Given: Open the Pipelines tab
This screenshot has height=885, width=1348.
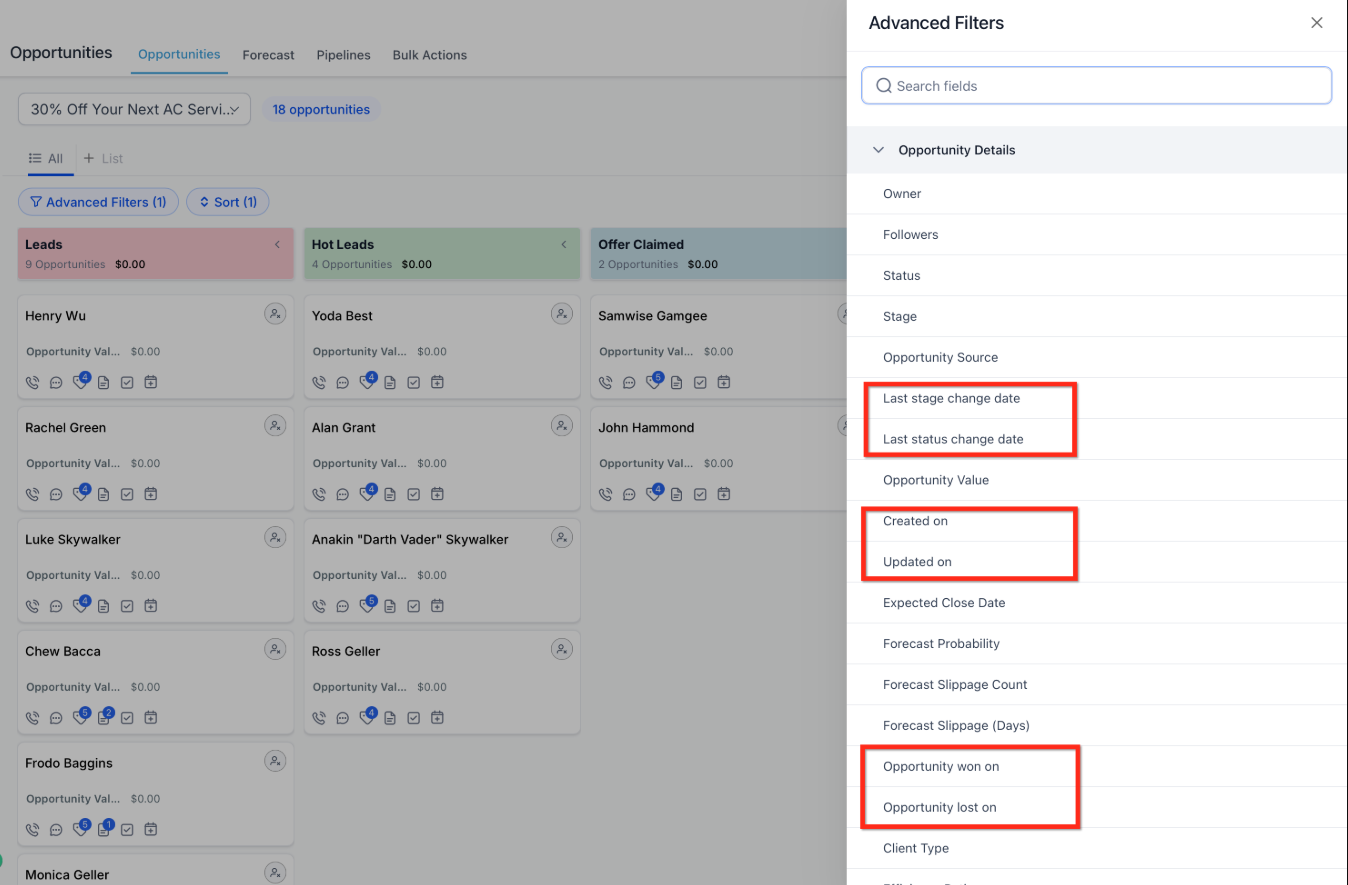Looking at the screenshot, I should click(343, 55).
